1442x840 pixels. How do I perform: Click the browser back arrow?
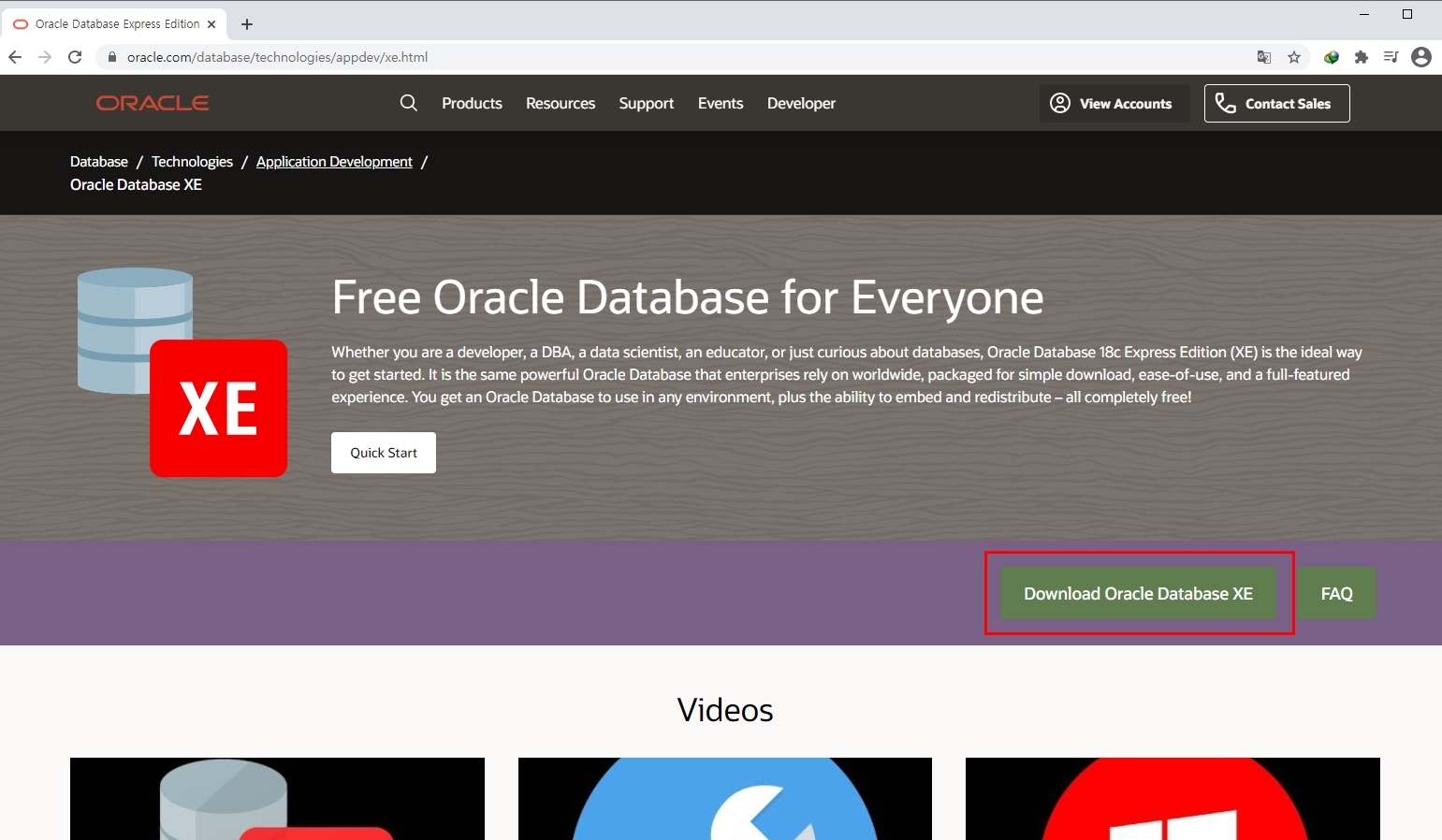15,57
